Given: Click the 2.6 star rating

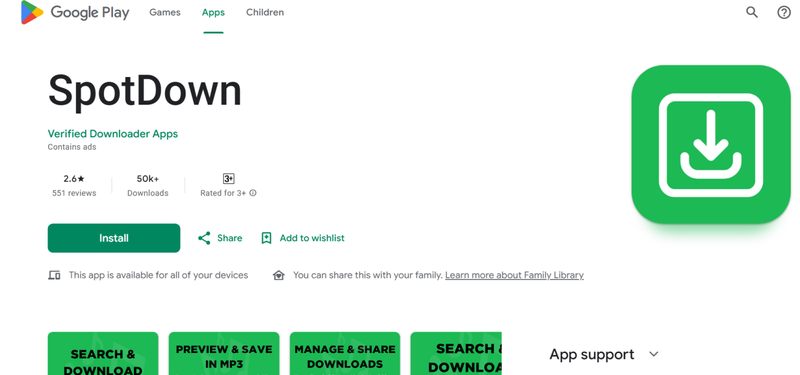Looking at the screenshot, I should click(74, 179).
